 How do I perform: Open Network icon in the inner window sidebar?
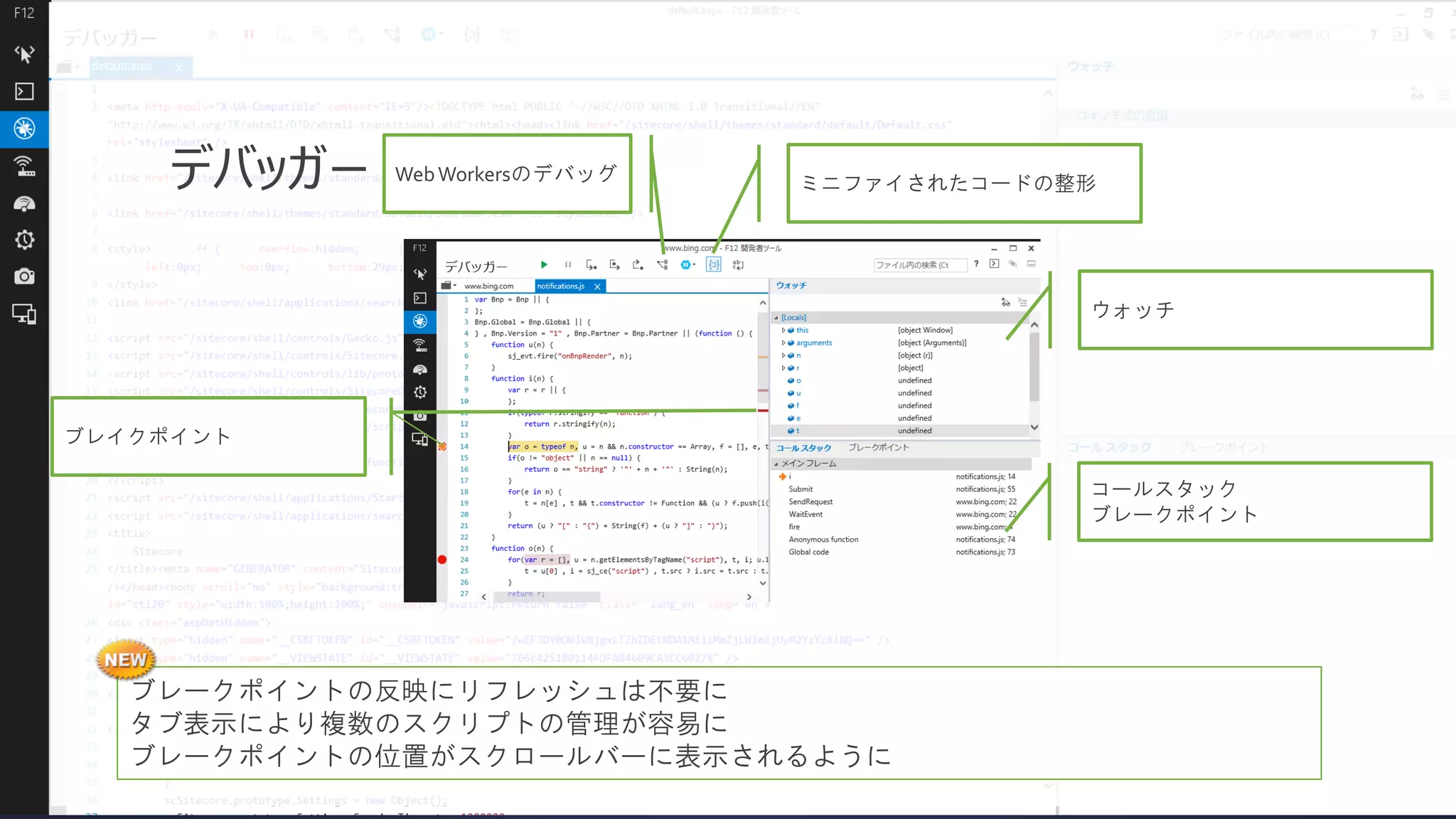(420, 346)
